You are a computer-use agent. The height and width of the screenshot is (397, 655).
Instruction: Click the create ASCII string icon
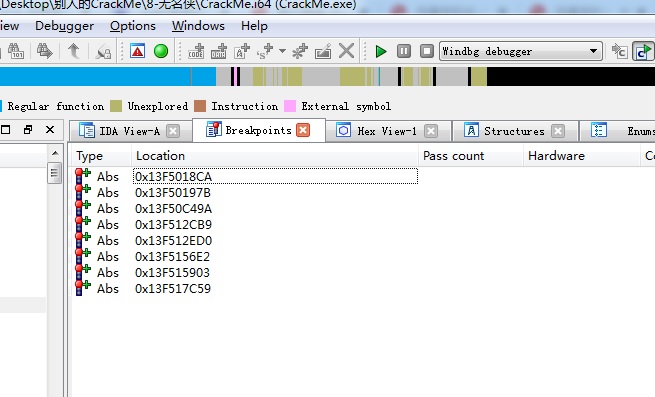click(x=242, y=51)
